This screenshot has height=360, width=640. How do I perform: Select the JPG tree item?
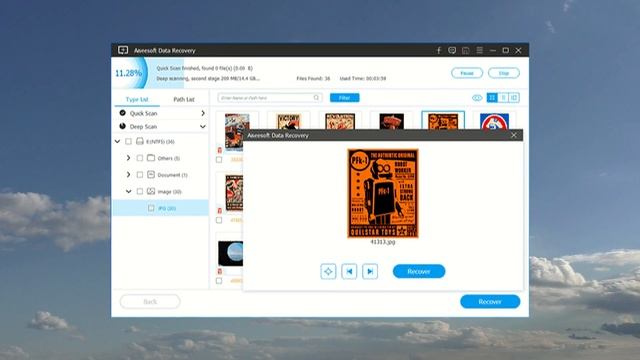tap(160, 208)
